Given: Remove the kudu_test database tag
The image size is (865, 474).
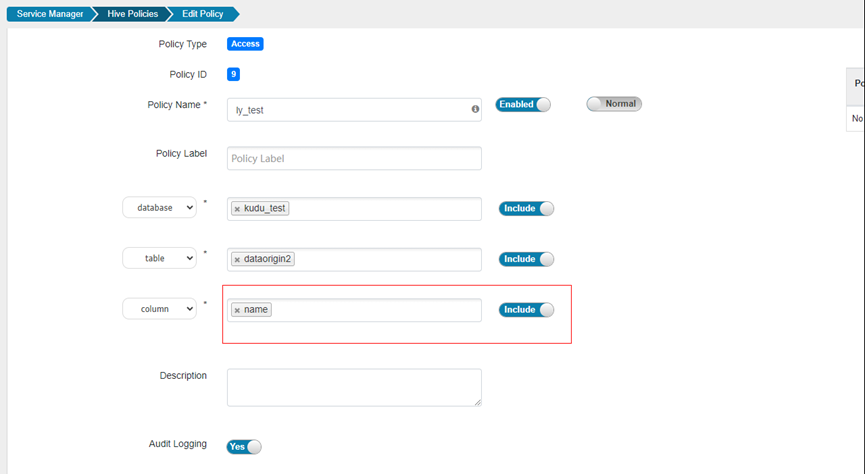Looking at the screenshot, I should point(237,209).
